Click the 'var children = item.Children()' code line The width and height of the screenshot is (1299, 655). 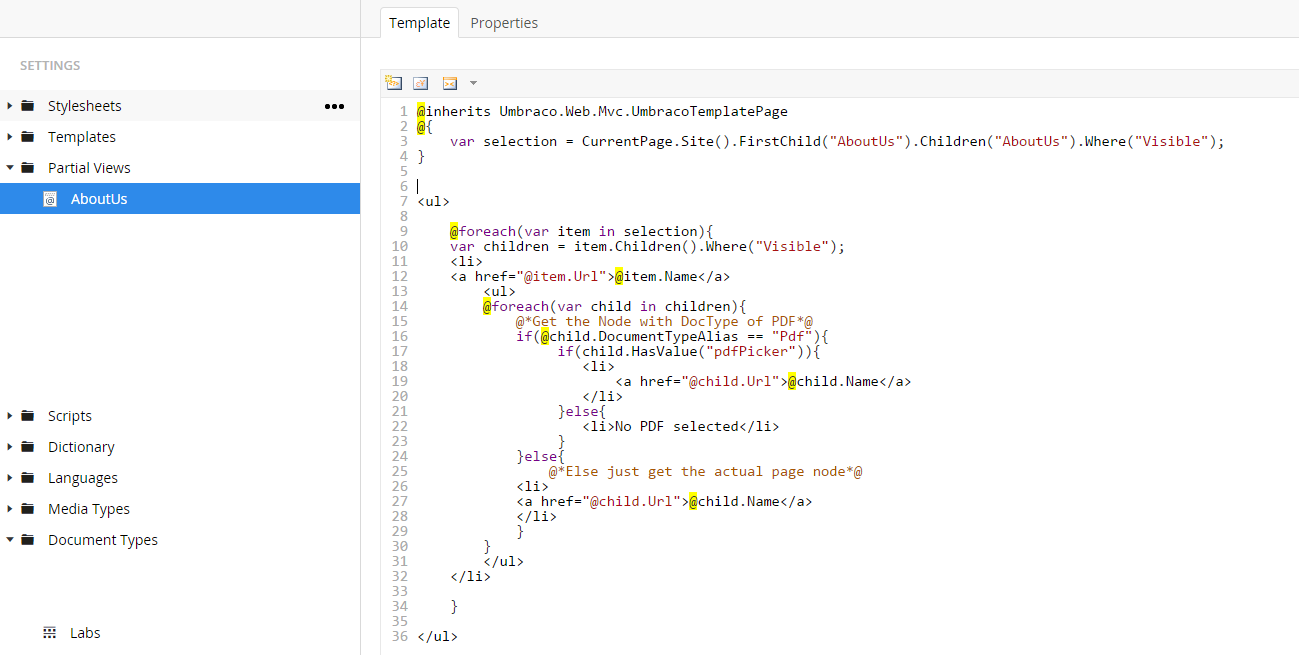click(648, 246)
